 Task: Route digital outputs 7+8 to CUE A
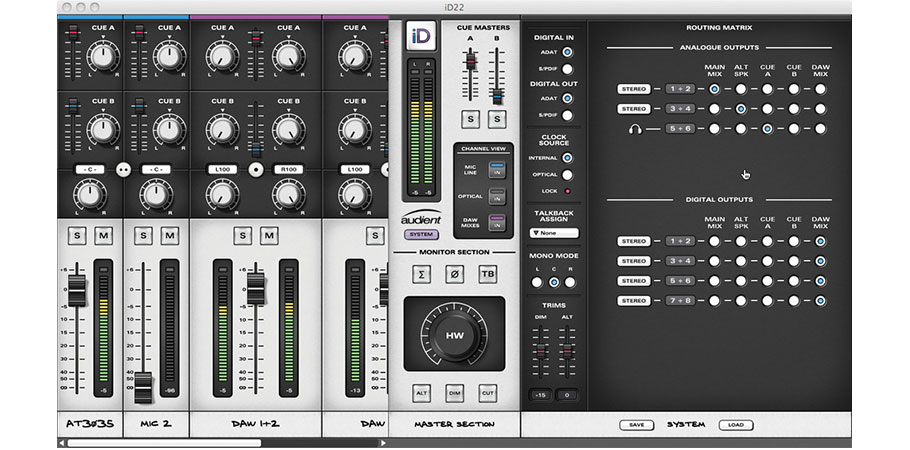(767, 301)
